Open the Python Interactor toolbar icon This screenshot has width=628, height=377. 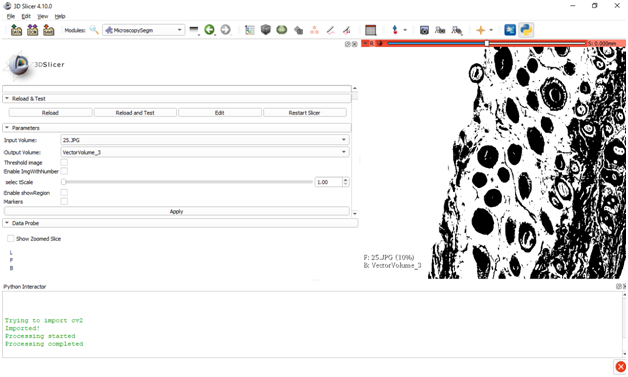click(x=526, y=30)
